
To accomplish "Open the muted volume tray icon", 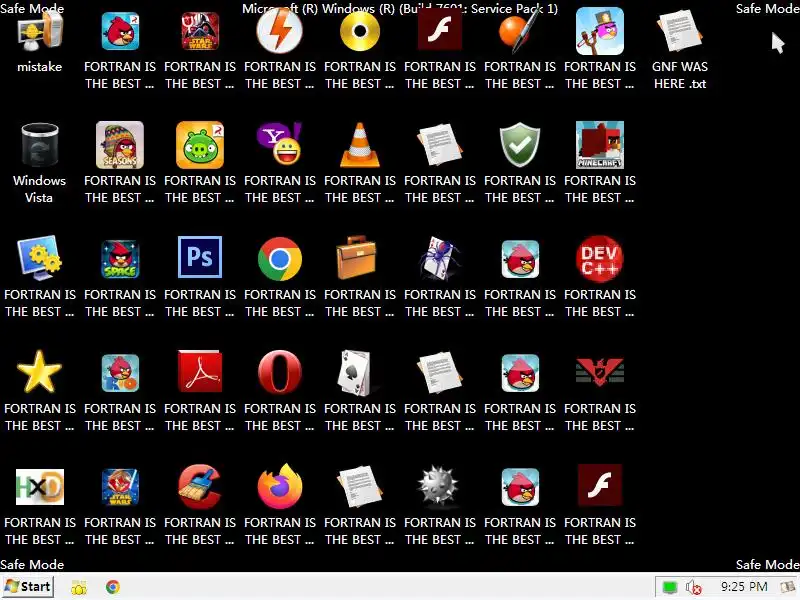I will coord(694,588).
